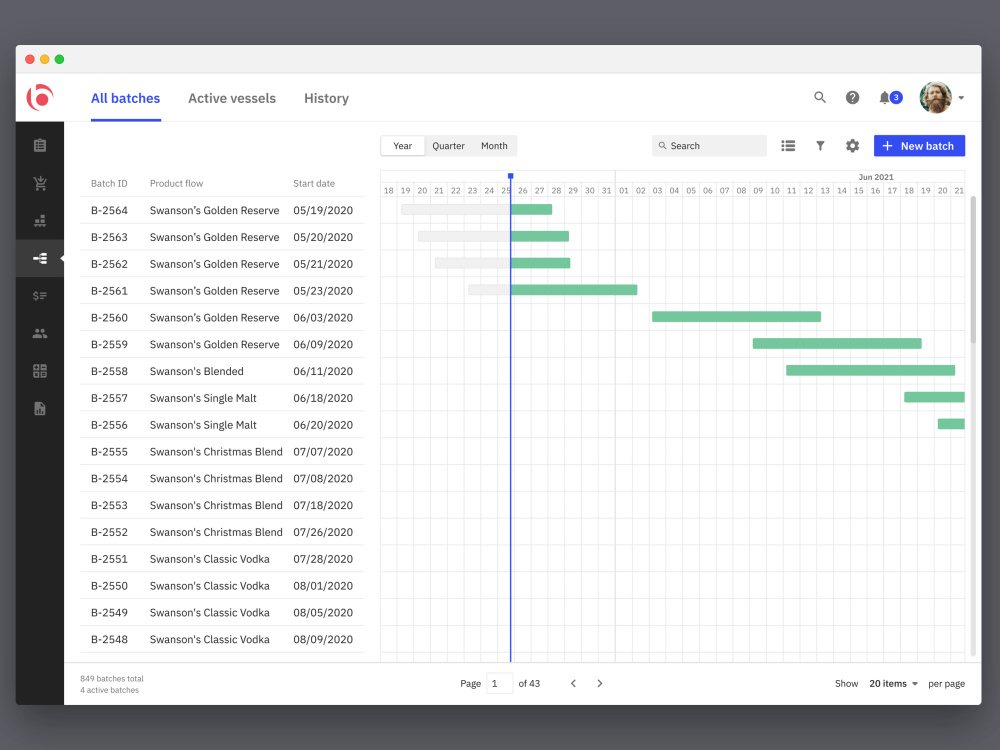Click the vertical scrollbar of the chart
The width and height of the screenshot is (1000, 750).
tap(973, 270)
